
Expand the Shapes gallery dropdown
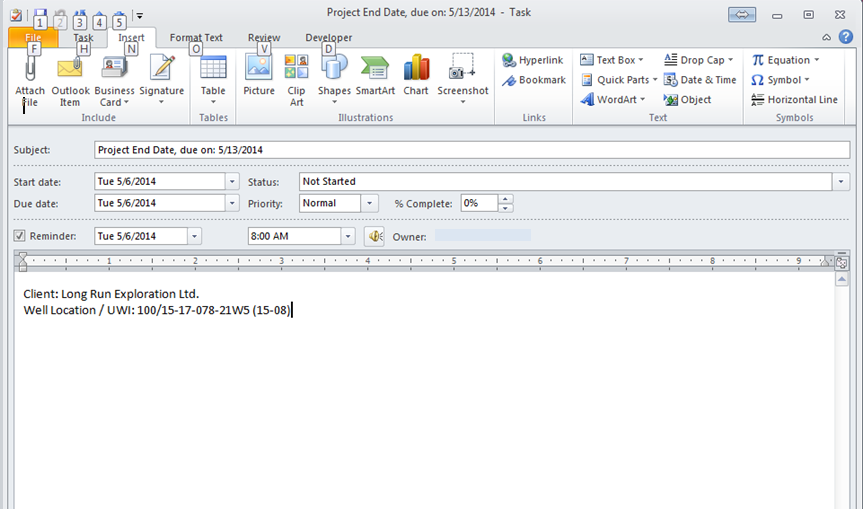[334, 91]
